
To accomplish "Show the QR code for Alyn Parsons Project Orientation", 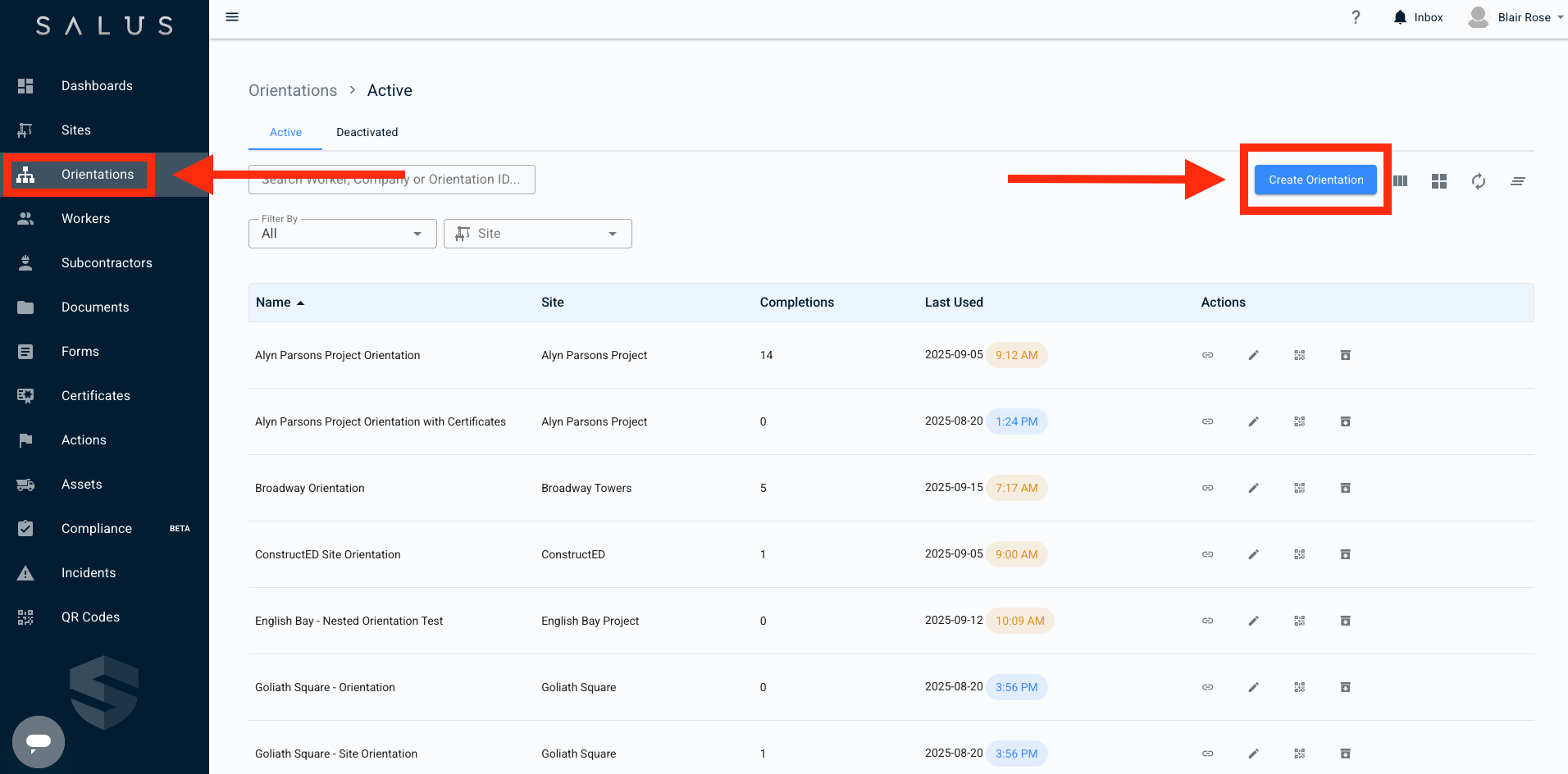I will pyautogui.click(x=1299, y=355).
